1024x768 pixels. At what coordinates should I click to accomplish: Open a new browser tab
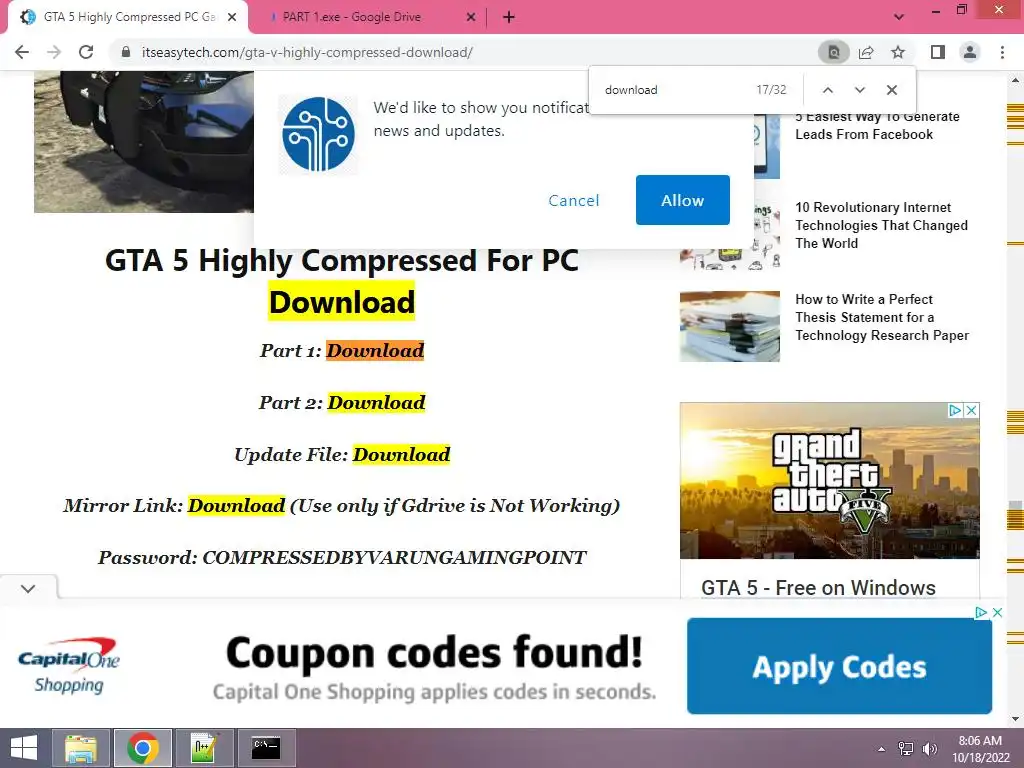[x=509, y=18]
